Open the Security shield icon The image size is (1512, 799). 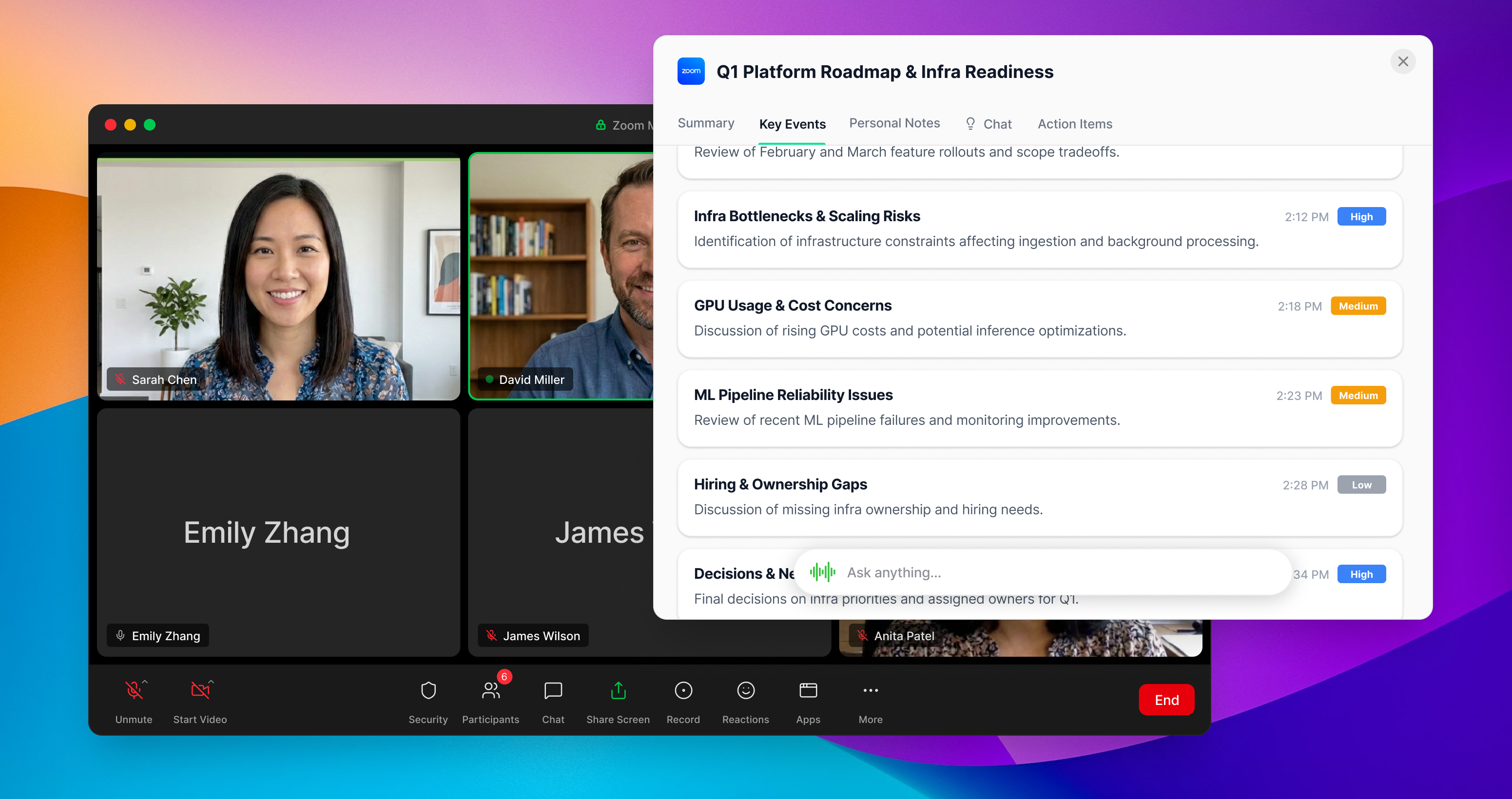(x=428, y=691)
